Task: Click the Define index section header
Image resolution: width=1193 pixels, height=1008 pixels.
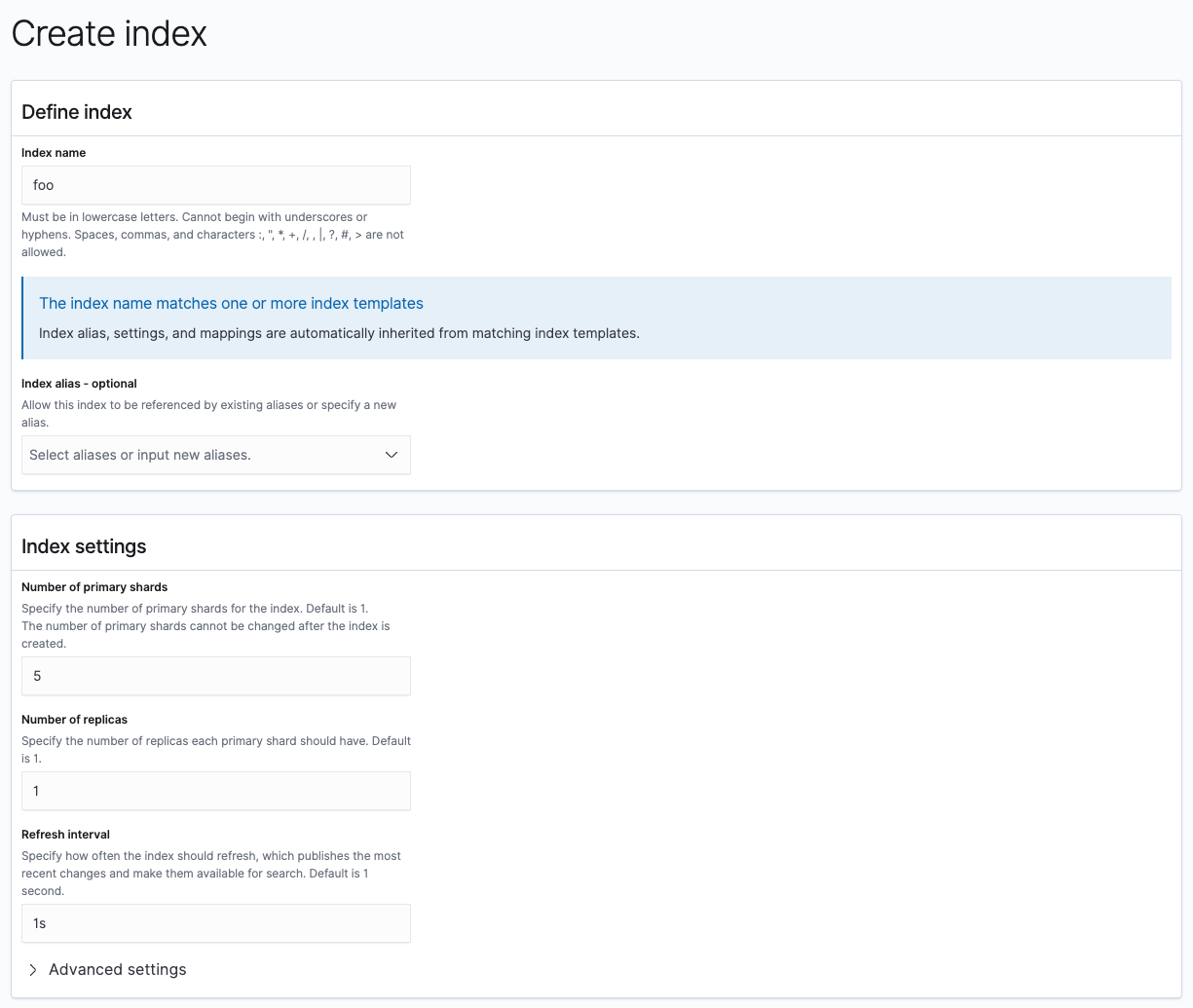Action: 76,112
